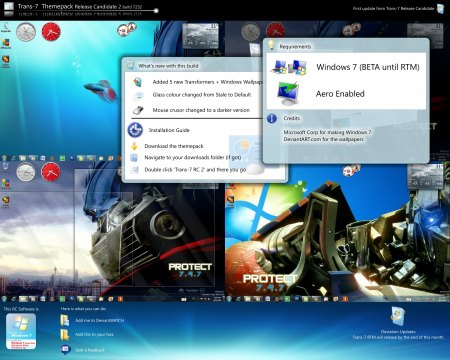Click the white analog clock gadget on the fish desktop
Viewport: 450px width, 360px height.
26,32
